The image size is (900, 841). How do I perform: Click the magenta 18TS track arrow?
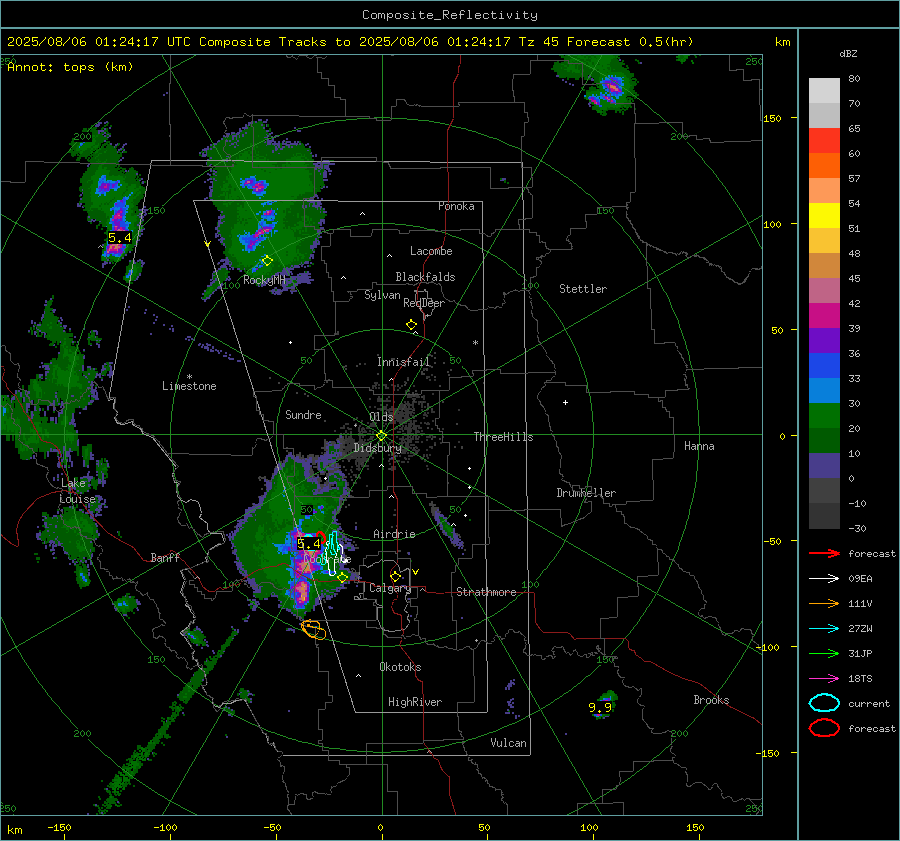[824, 679]
